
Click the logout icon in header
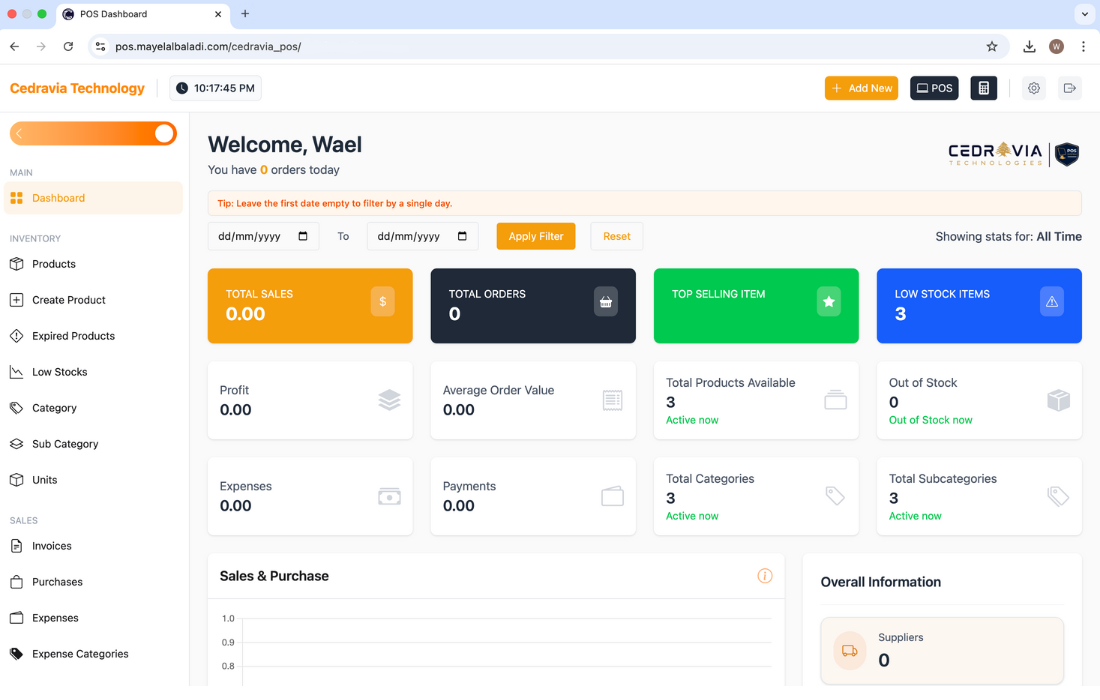(1069, 88)
